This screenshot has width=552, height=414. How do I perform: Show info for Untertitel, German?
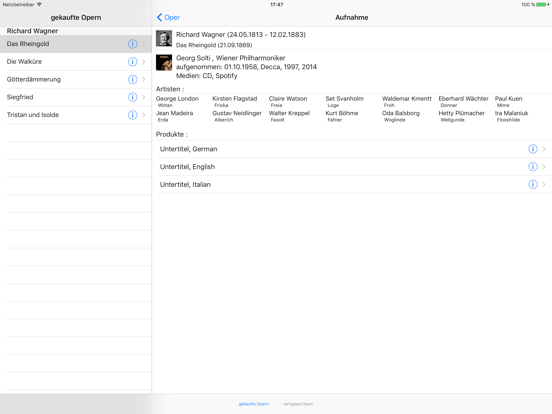tap(533, 149)
